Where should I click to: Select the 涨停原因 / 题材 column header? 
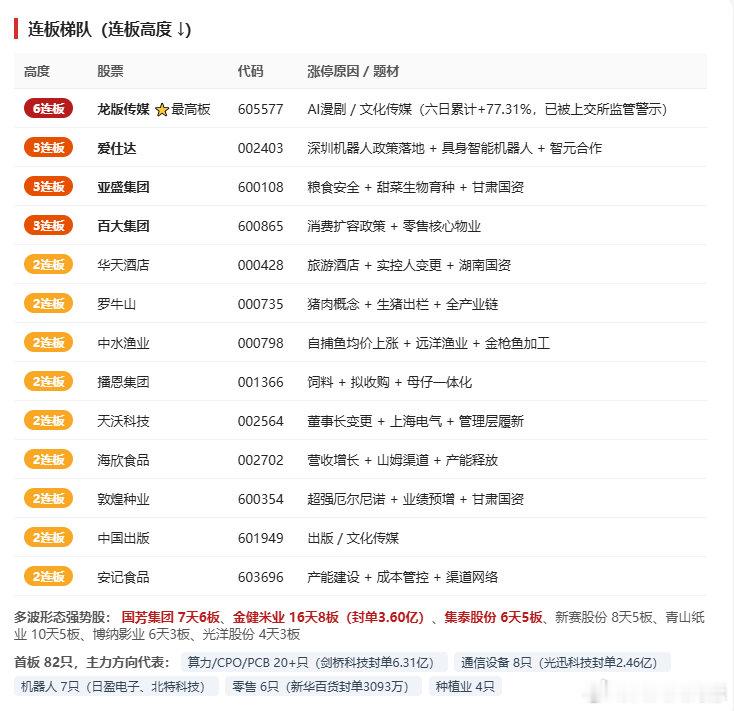click(x=353, y=71)
